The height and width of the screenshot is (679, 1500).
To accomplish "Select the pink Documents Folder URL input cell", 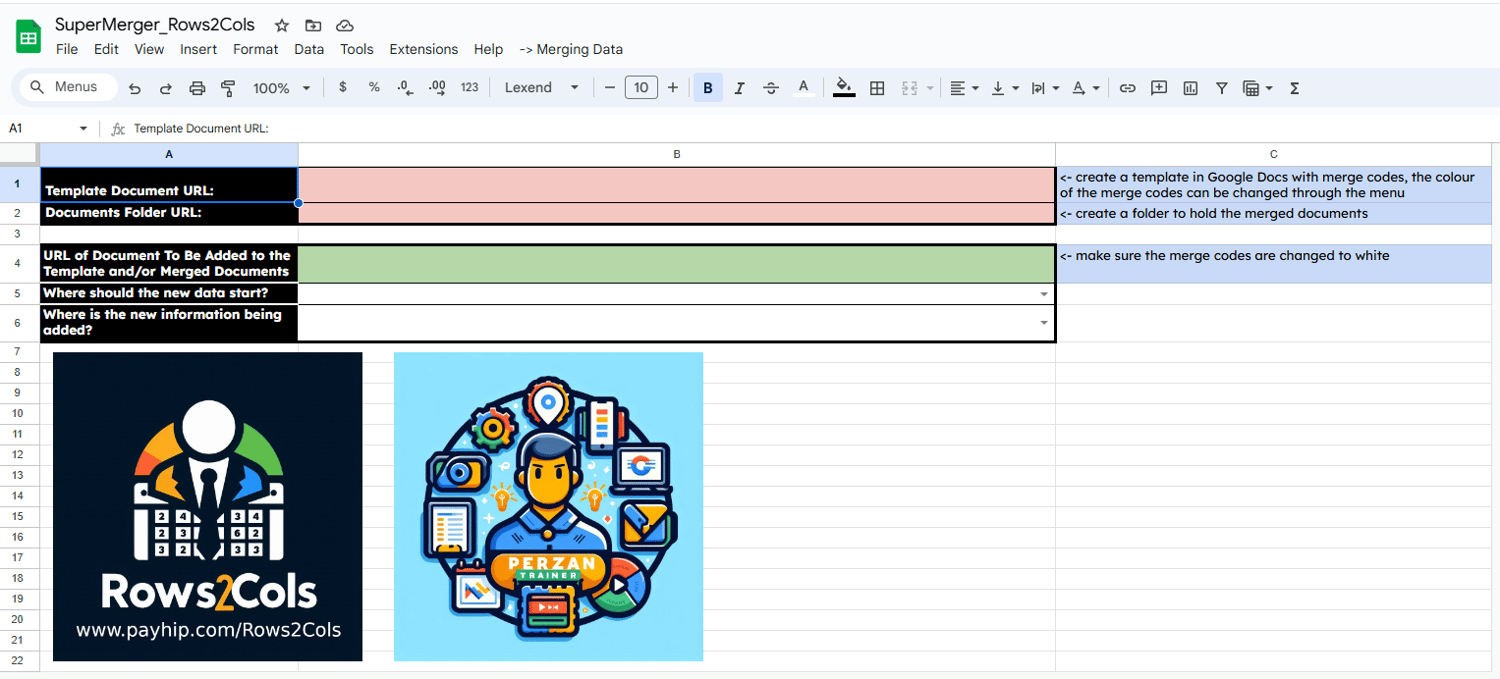I will point(677,213).
